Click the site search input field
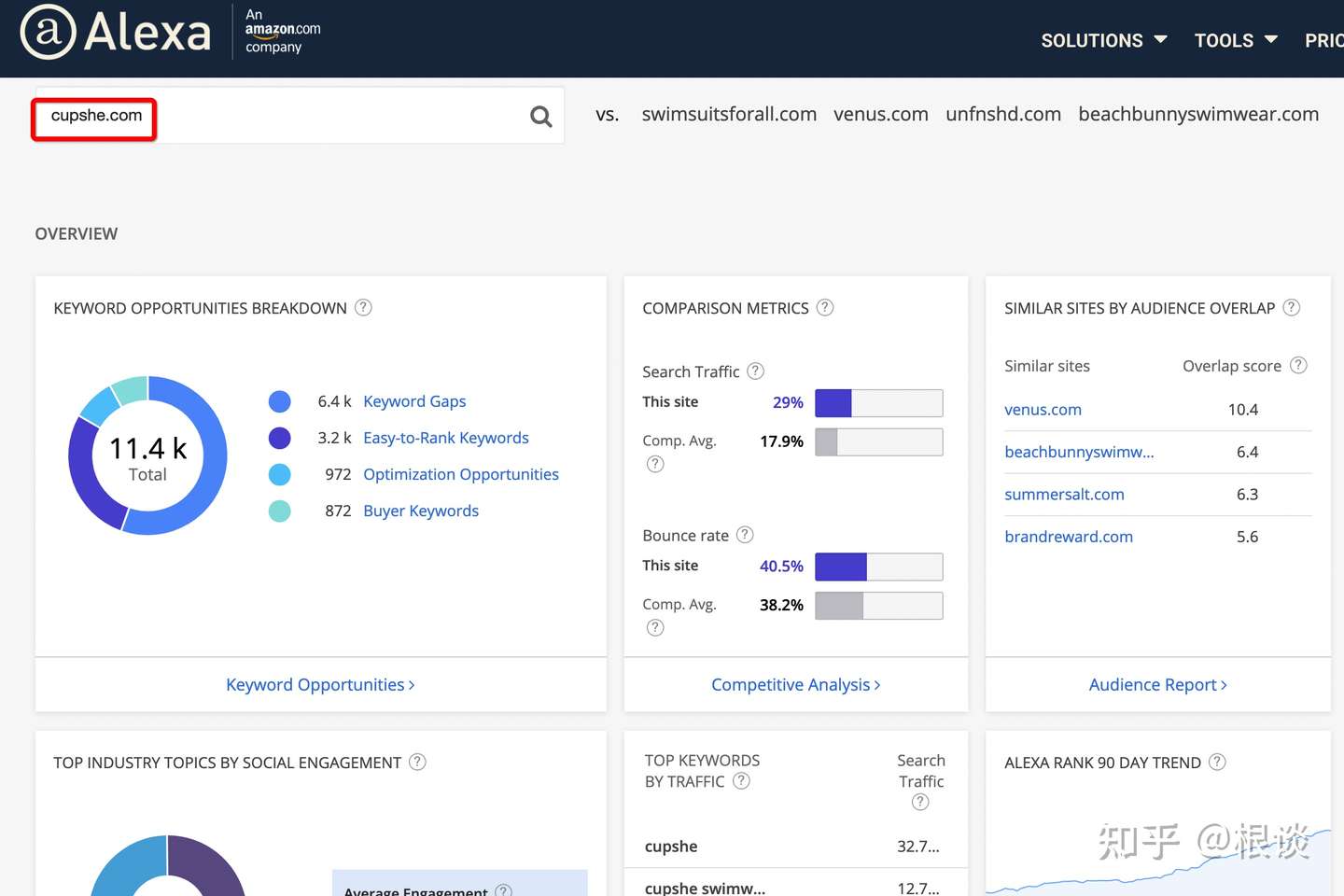Viewport: 1344px width, 896px height. (x=299, y=116)
